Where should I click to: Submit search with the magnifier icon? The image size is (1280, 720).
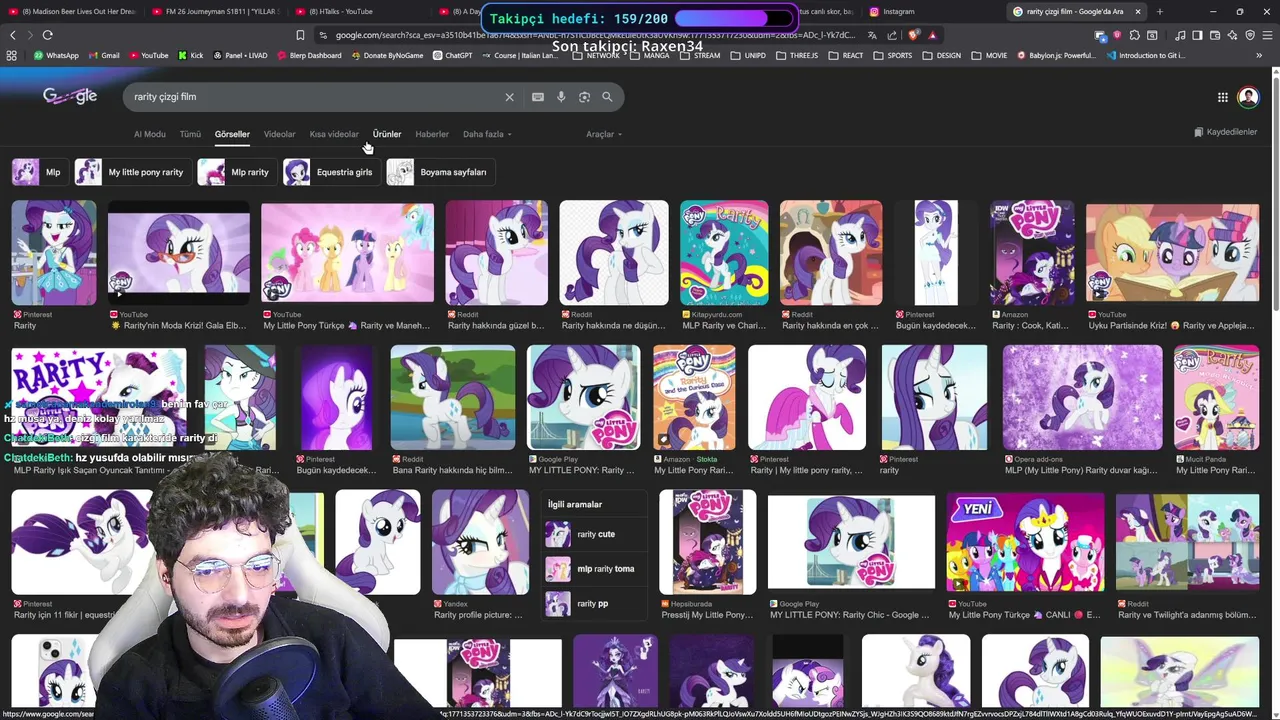coord(607,97)
